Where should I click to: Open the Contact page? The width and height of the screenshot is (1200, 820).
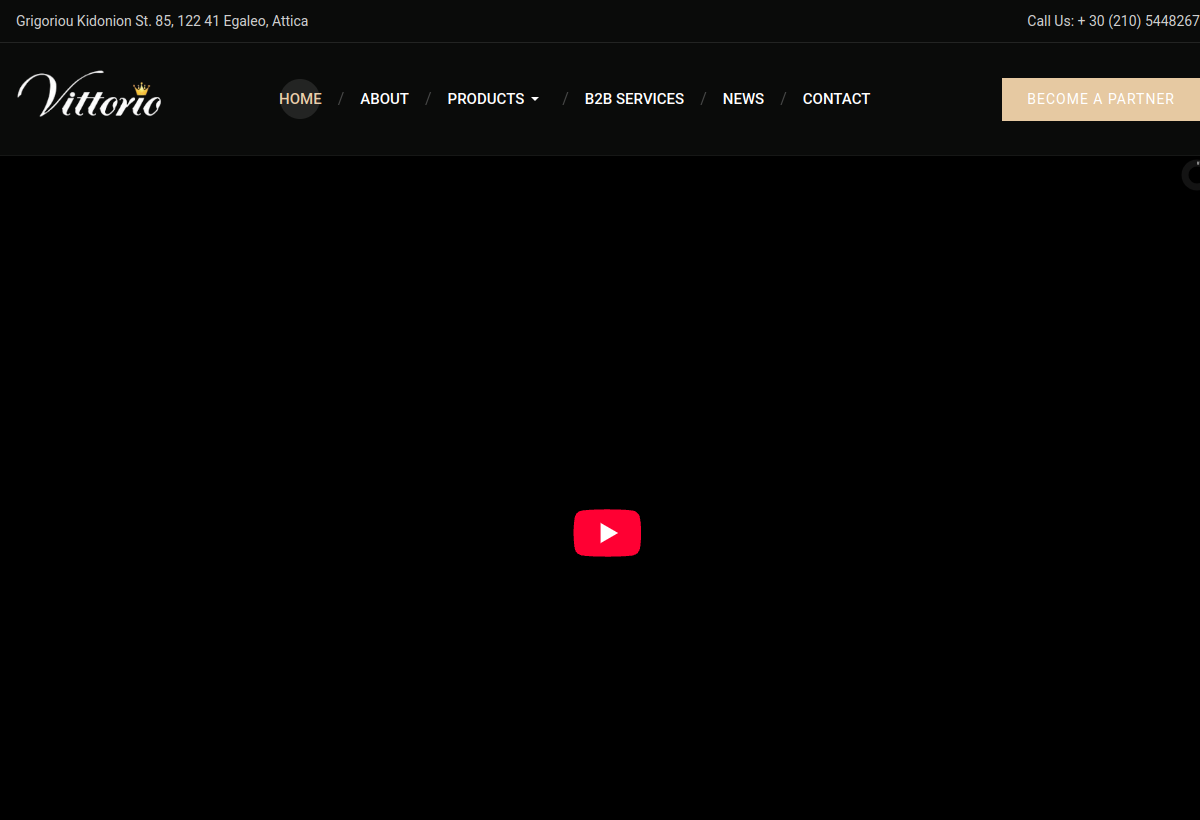coord(836,99)
